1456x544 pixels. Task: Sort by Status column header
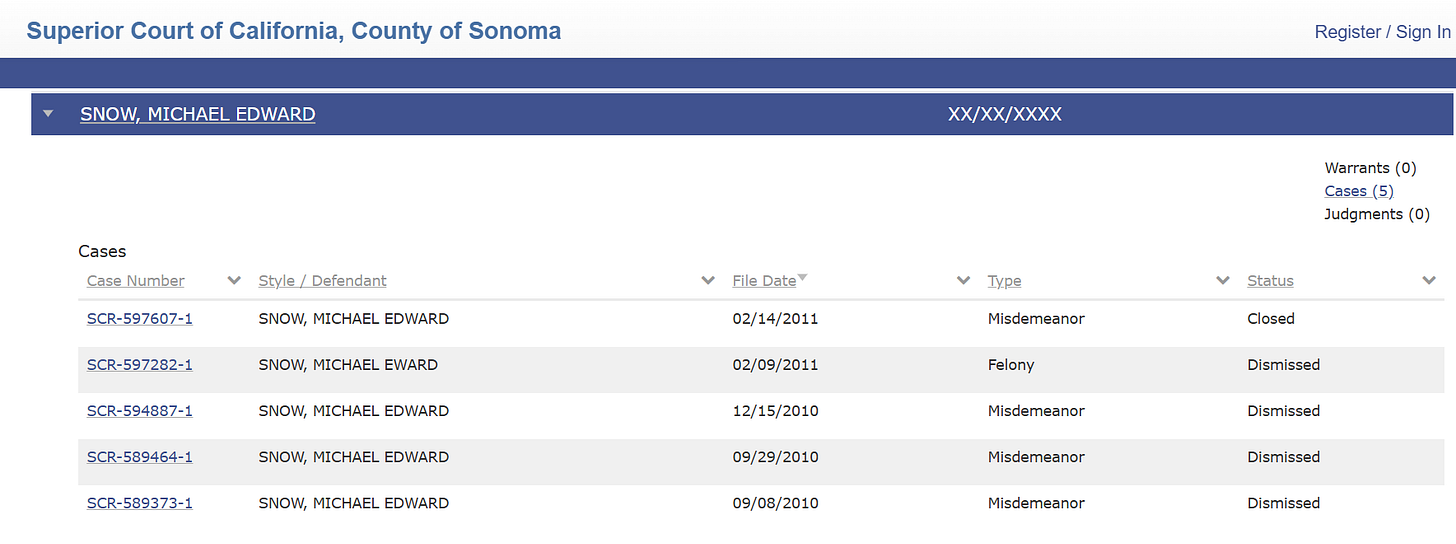pyautogui.click(x=1270, y=281)
